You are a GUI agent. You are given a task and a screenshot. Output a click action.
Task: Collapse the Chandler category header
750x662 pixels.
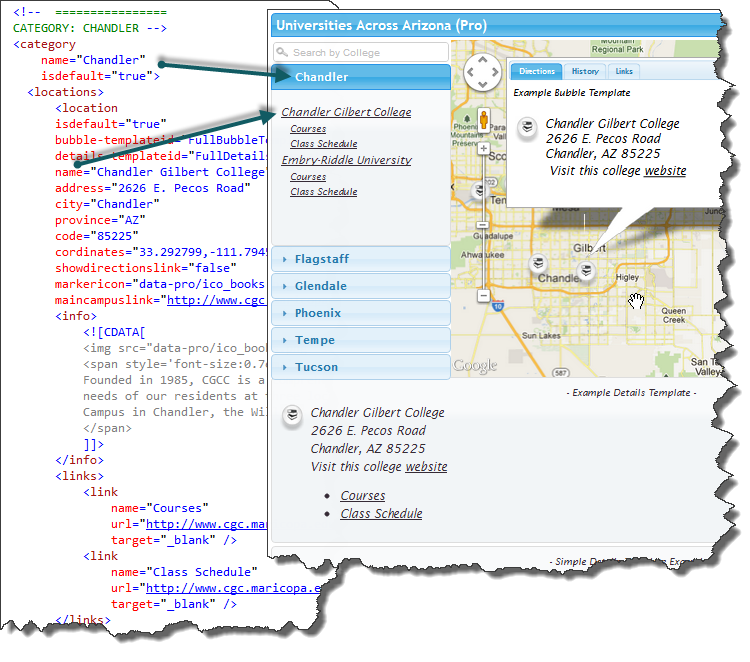361,77
